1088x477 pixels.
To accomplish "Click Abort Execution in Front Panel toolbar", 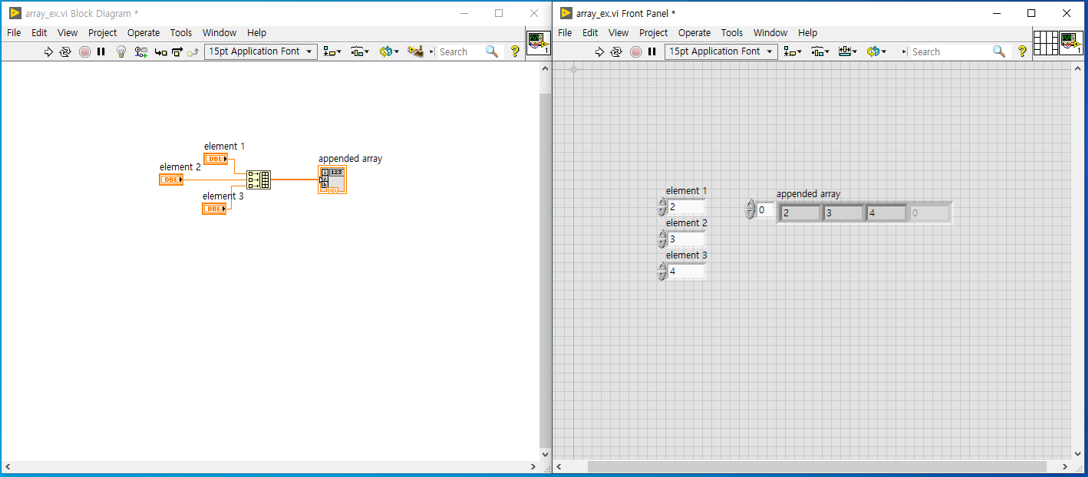I will pyautogui.click(x=636, y=51).
